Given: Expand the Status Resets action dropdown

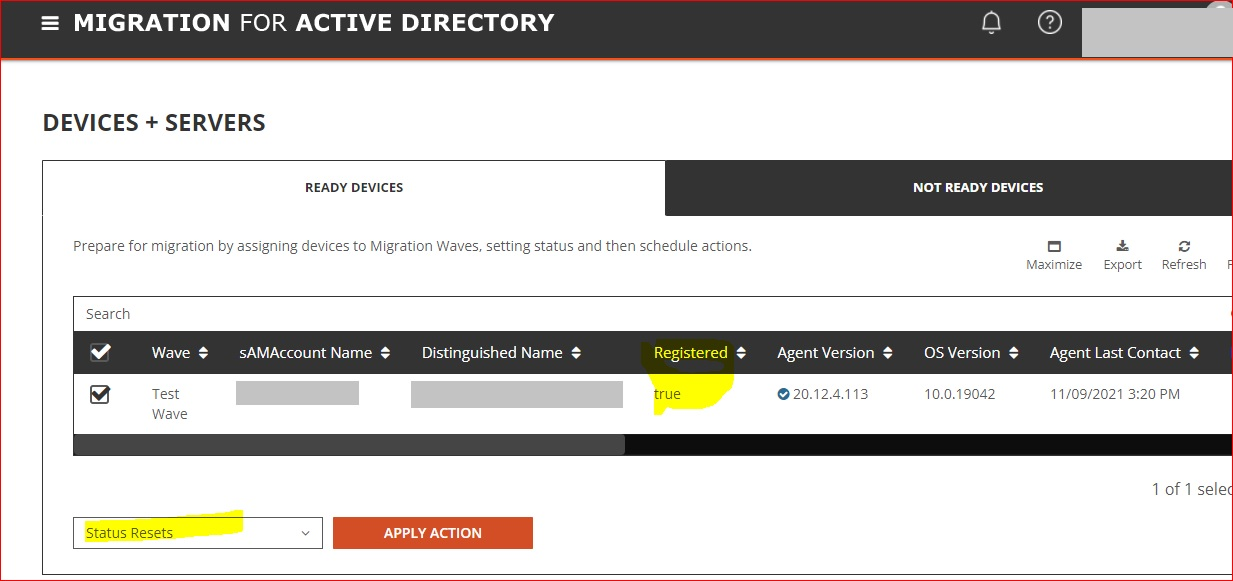Looking at the screenshot, I should pos(198,533).
